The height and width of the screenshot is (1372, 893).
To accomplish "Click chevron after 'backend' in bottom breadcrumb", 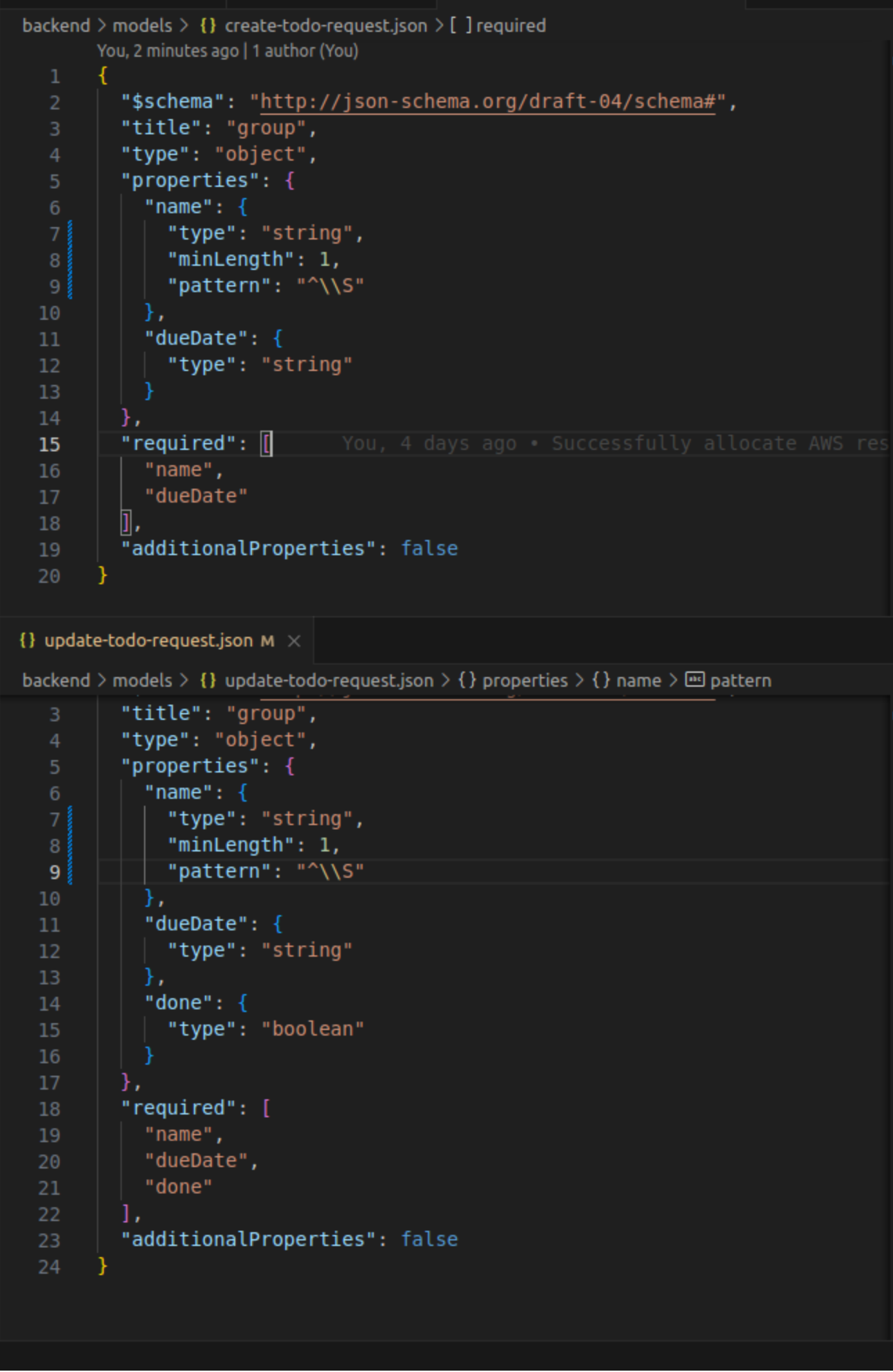I will point(102,680).
